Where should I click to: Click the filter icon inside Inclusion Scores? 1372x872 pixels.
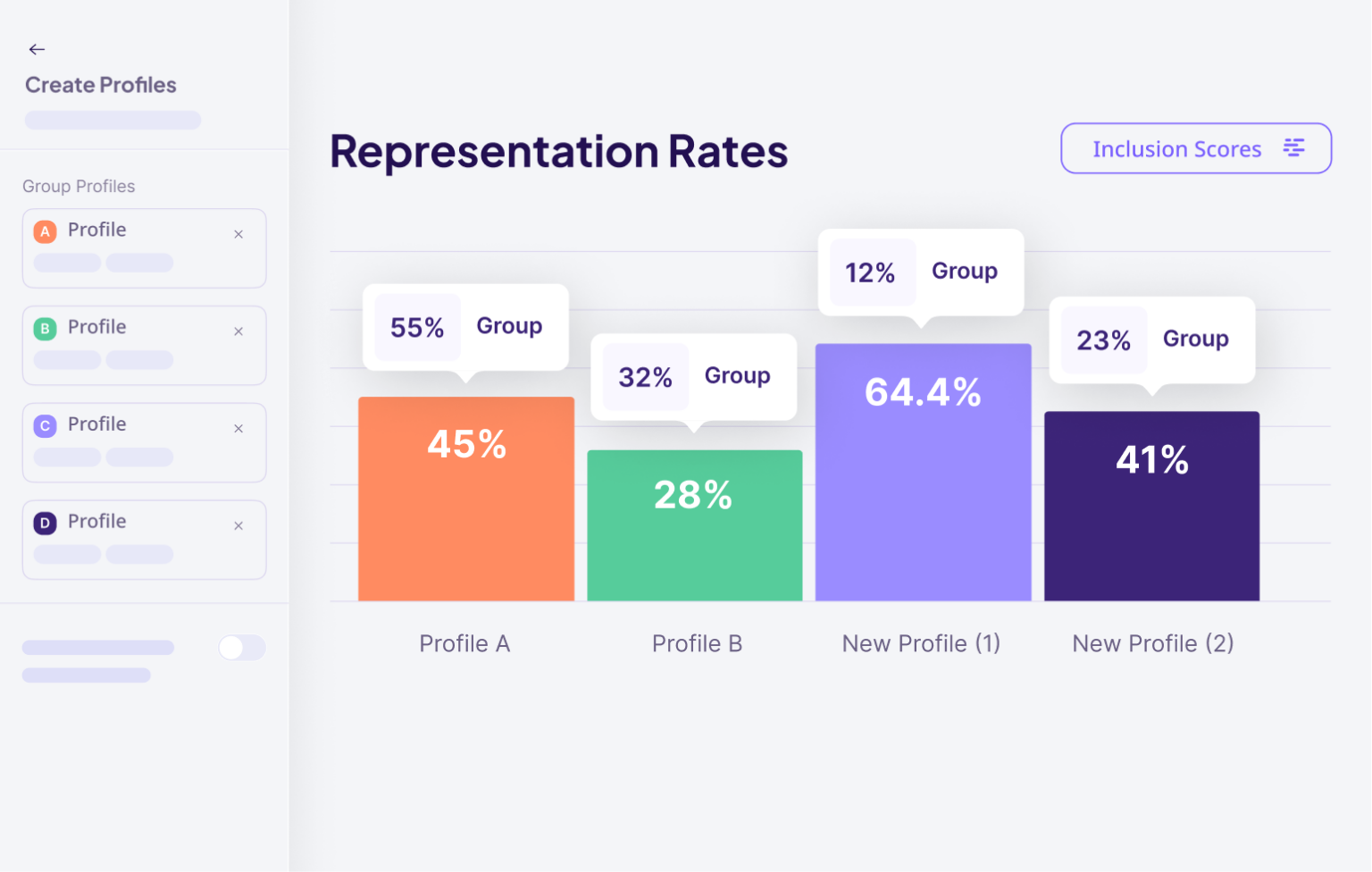1294,148
